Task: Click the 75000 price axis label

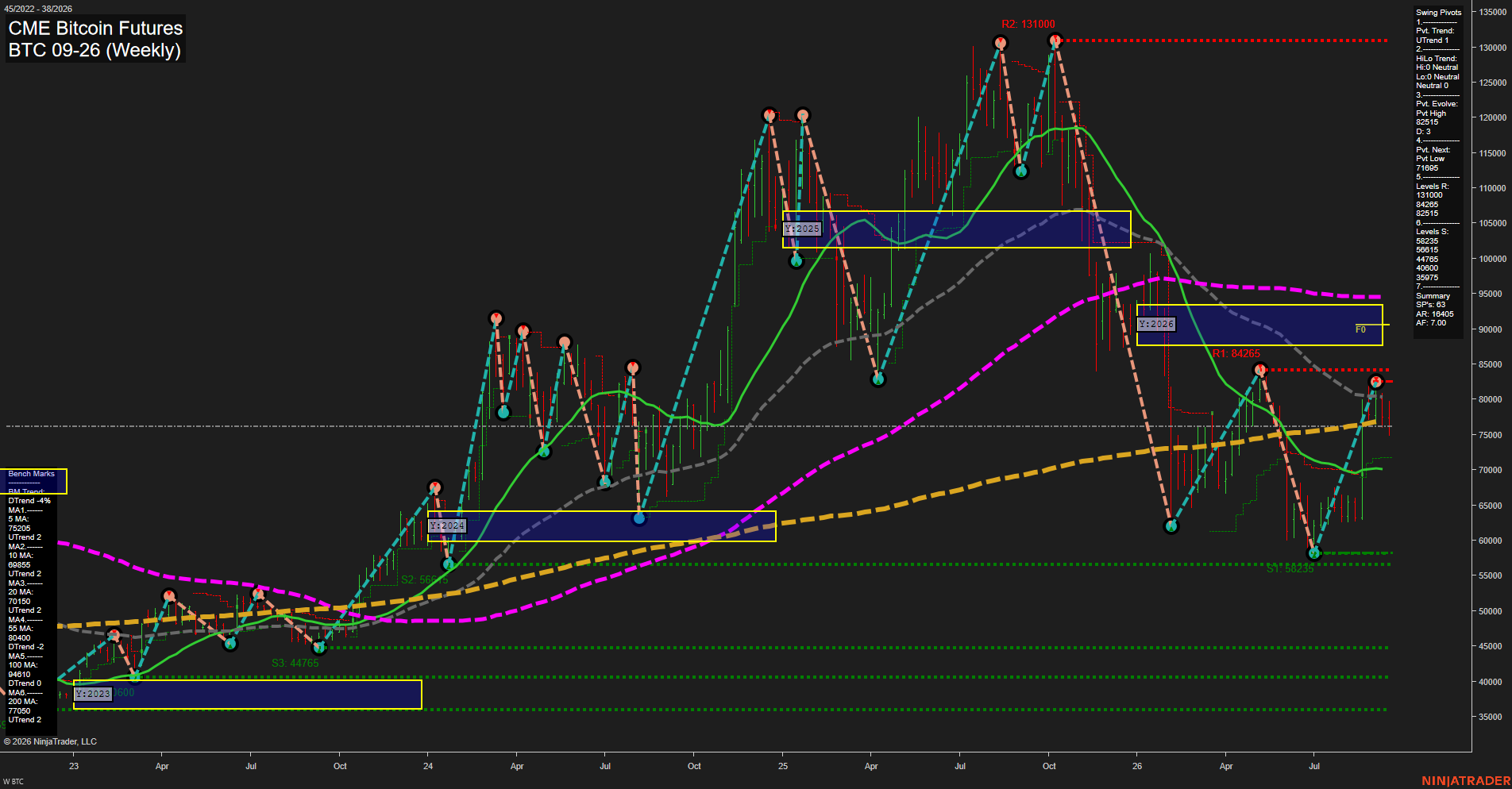Action: [x=1491, y=435]
